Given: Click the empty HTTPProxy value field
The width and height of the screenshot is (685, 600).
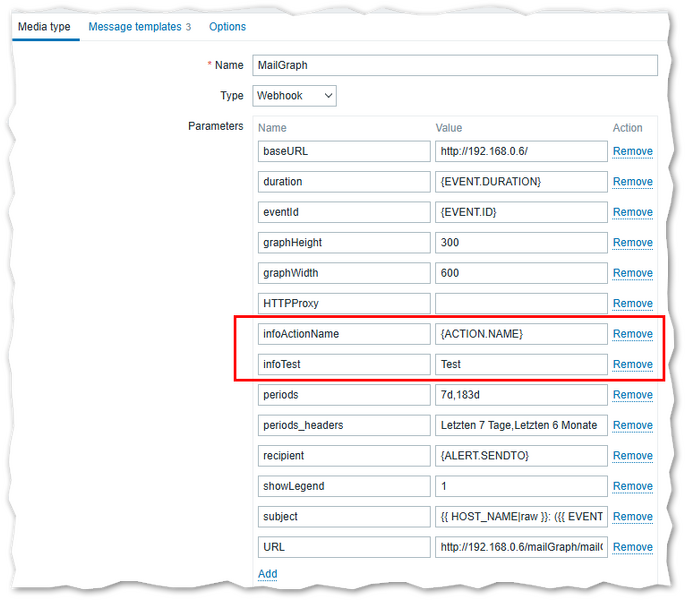Looking at the screenshot, I should click(521, 304).
